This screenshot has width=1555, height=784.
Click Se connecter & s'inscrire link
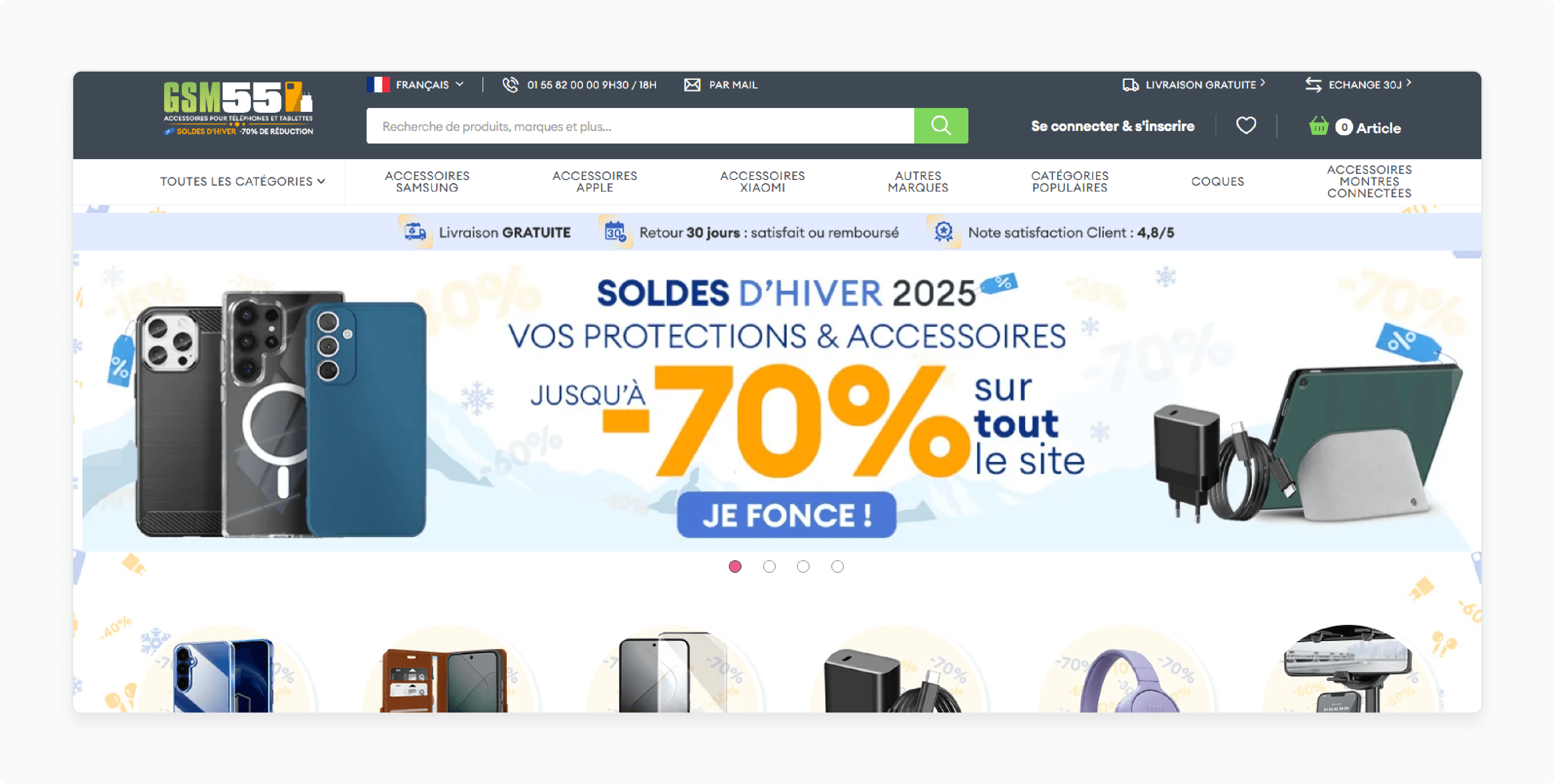point(1113,127)
